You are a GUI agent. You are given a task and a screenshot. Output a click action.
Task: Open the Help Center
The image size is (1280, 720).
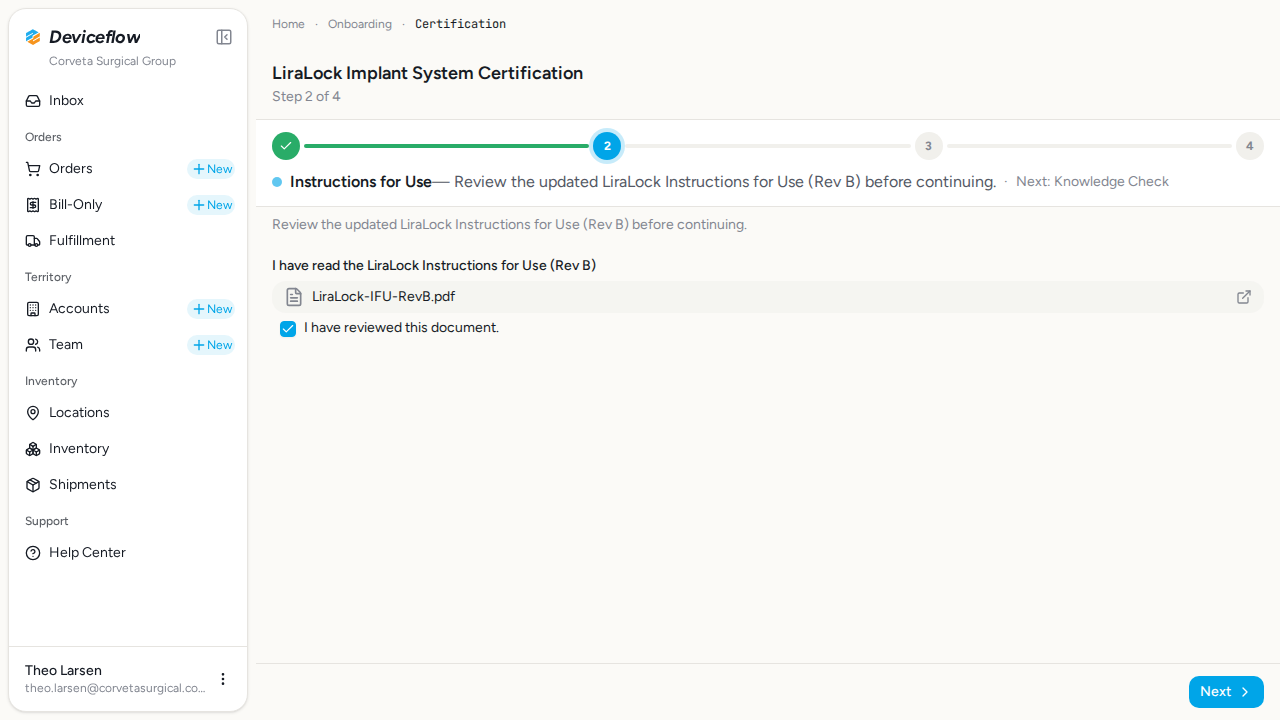tap(128, 553)
